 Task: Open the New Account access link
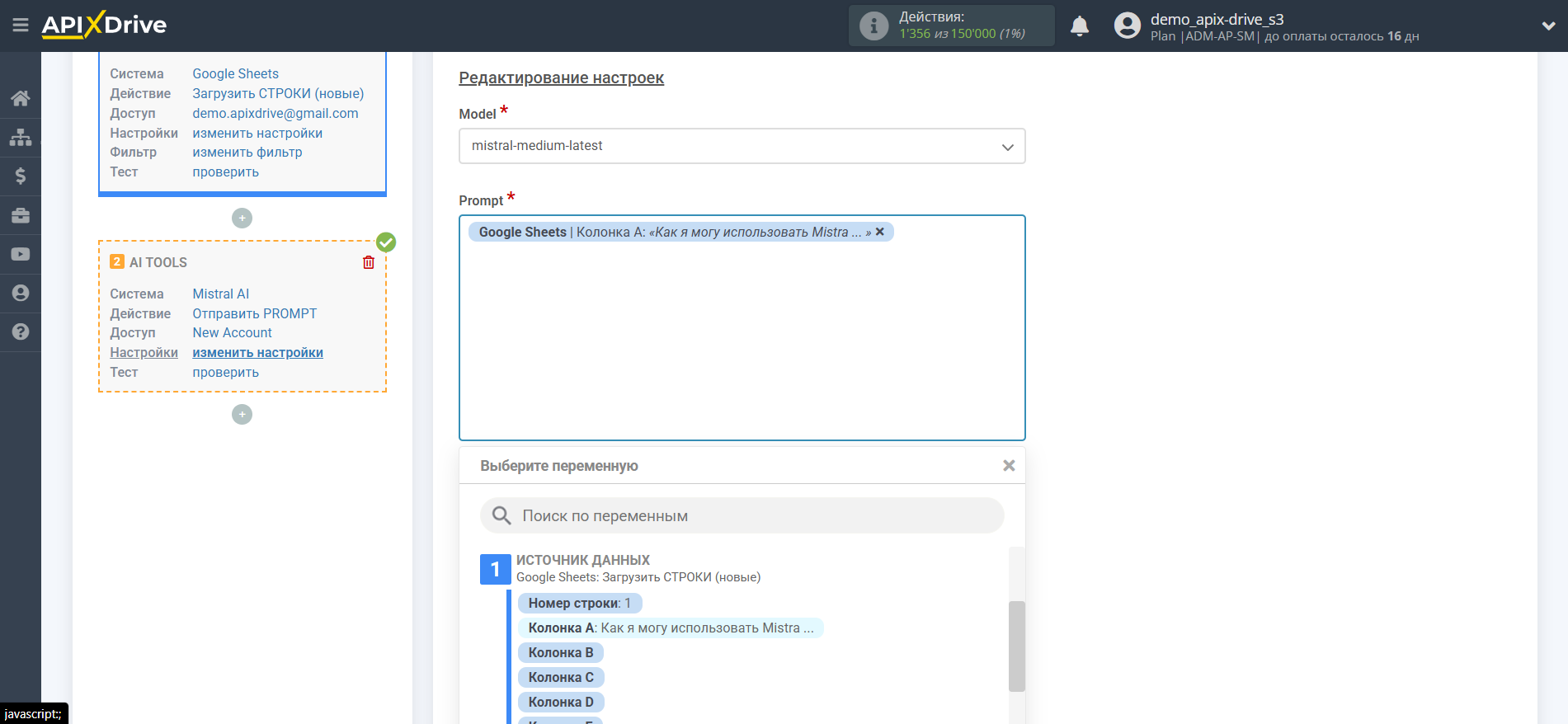pyautogui.click(x=232, y=332)
